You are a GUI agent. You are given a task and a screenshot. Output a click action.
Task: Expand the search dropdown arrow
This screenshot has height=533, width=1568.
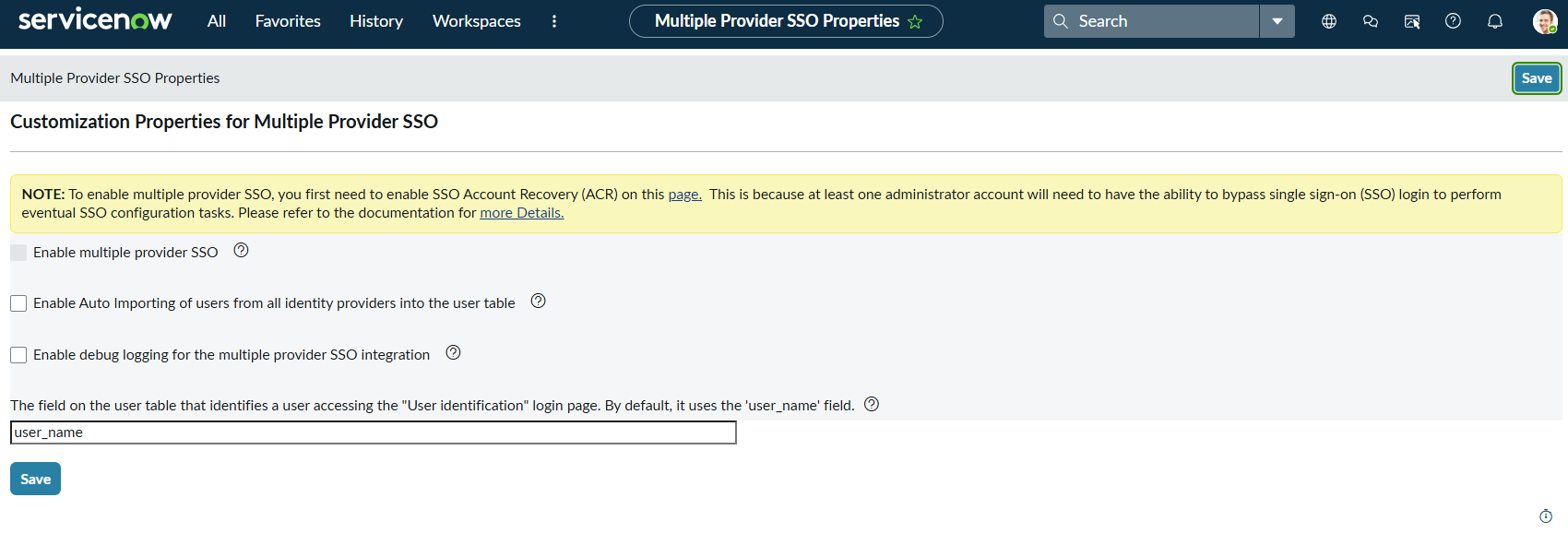pyautogui.click(x=1277, y=21)
